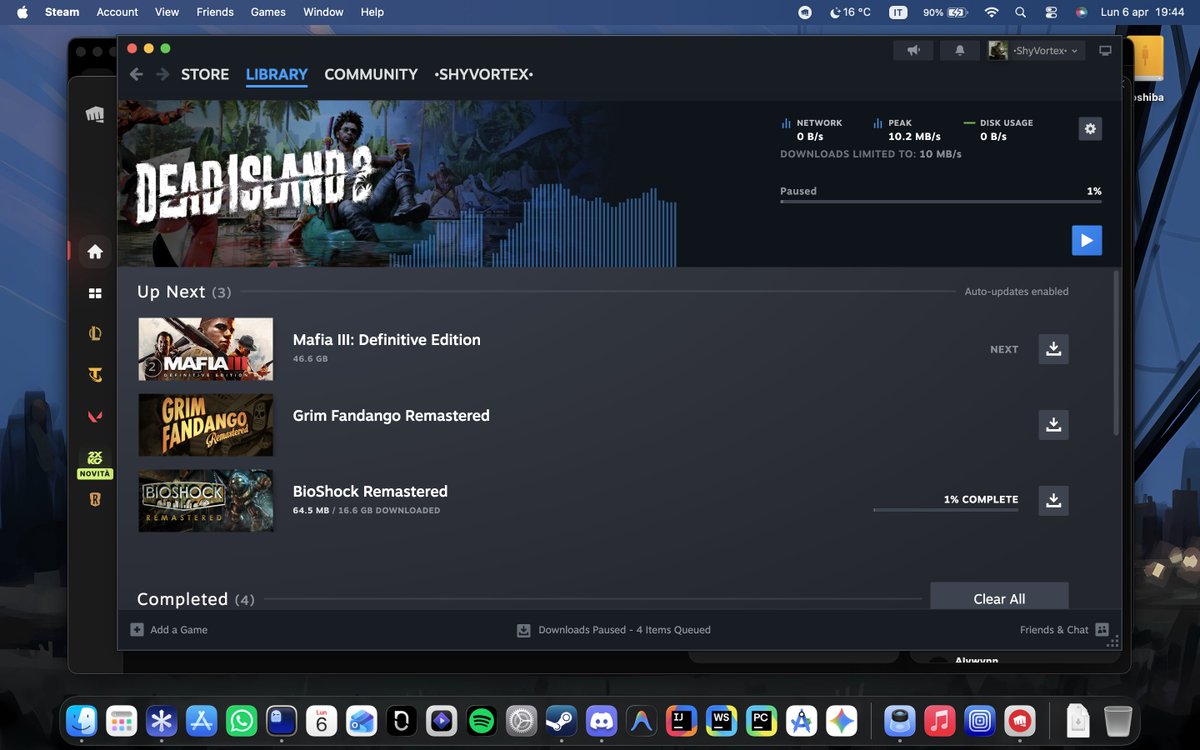Click Downloads Paused - 4 Items Queued
The height and width of the screenshot is (750, 1200).
(614, 630)
